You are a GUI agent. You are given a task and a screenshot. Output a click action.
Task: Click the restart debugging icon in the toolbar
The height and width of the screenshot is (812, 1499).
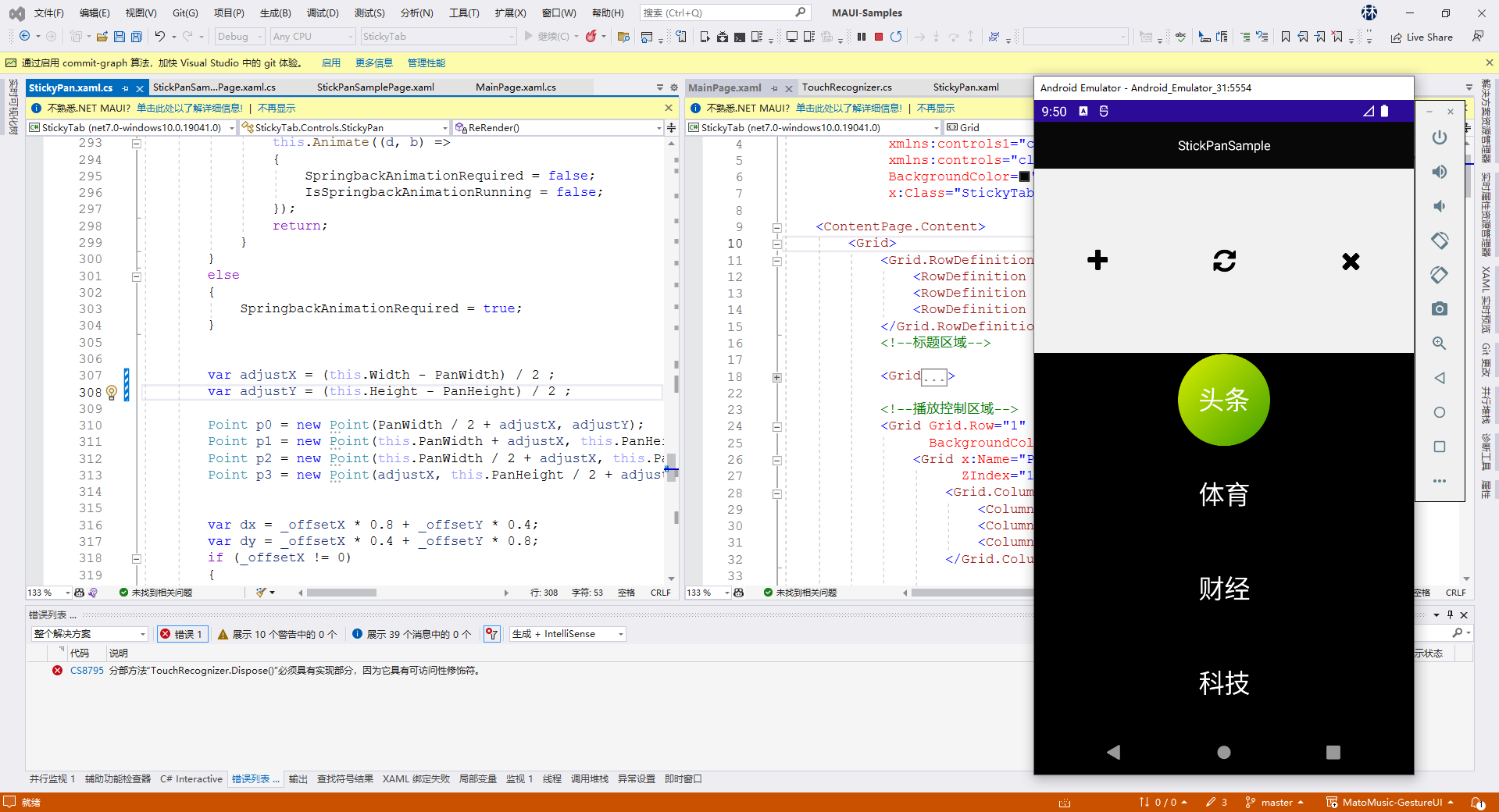[x=896, y=37]
